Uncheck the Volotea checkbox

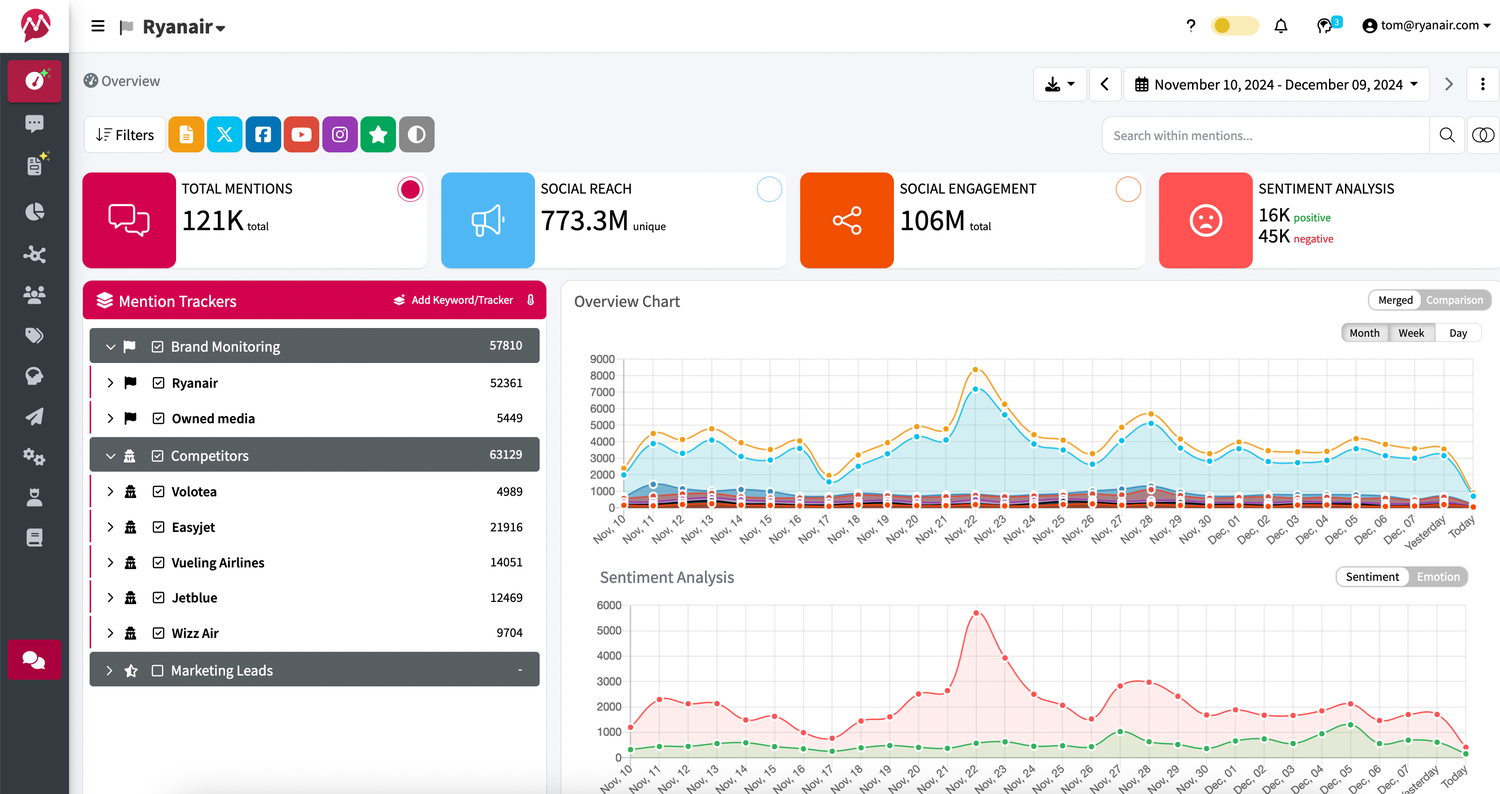coord(157,492)
